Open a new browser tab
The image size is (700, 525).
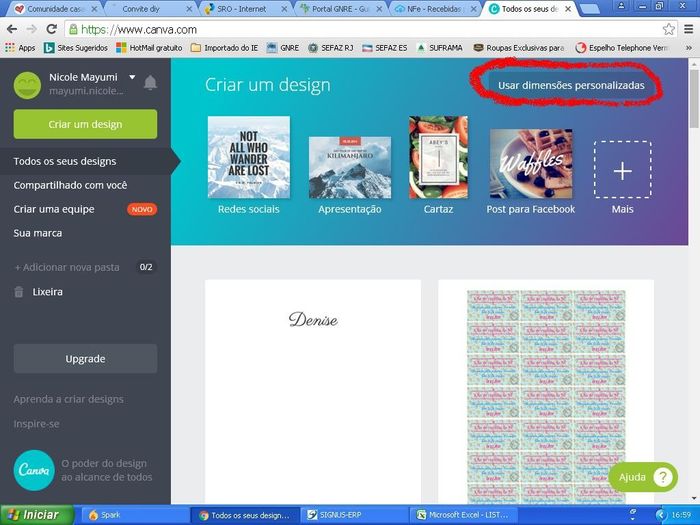pyautogui.click(x=589, y=8)
